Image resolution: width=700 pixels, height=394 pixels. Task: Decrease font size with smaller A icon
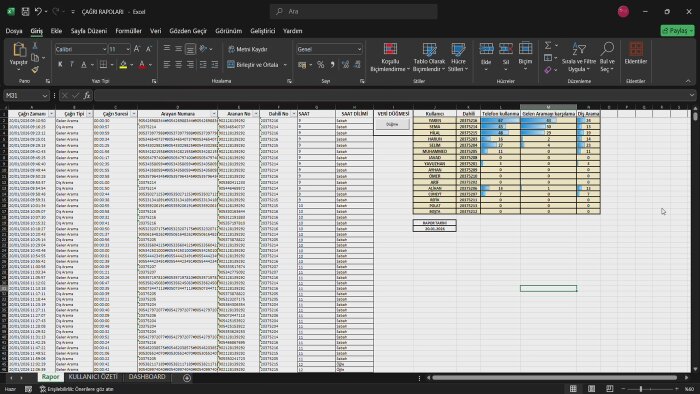149,49
